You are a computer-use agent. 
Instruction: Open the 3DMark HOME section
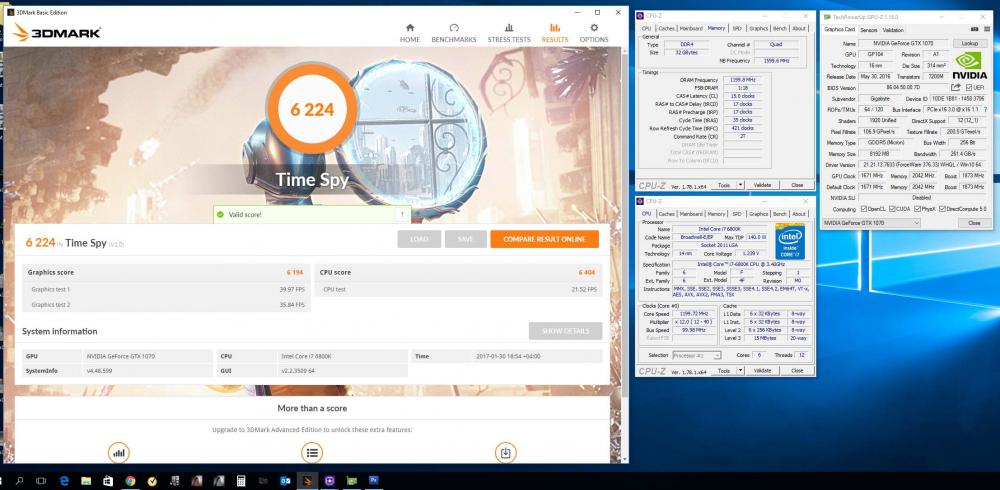(x=410, y=32)
